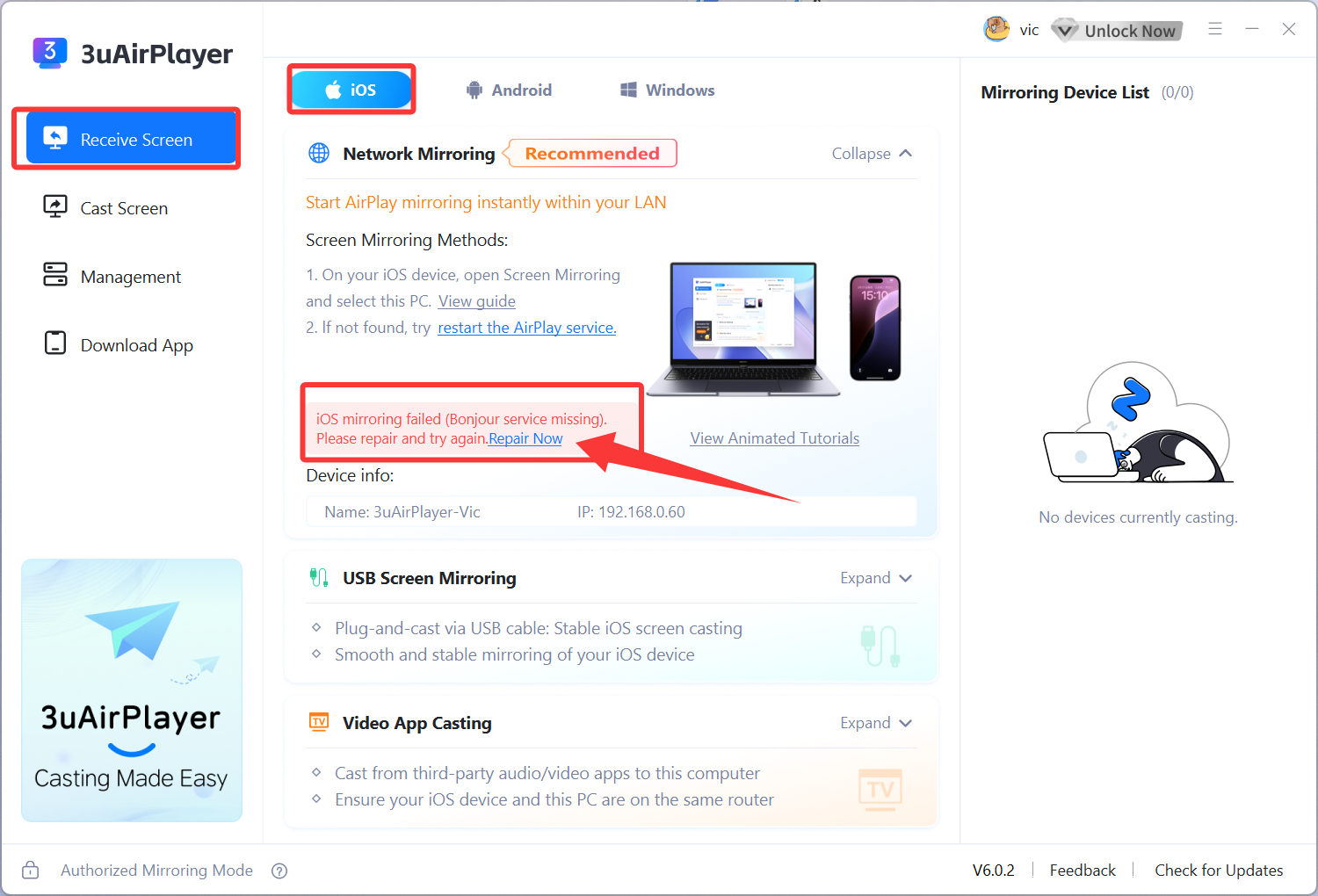Open the Download App section

(55, 344)
